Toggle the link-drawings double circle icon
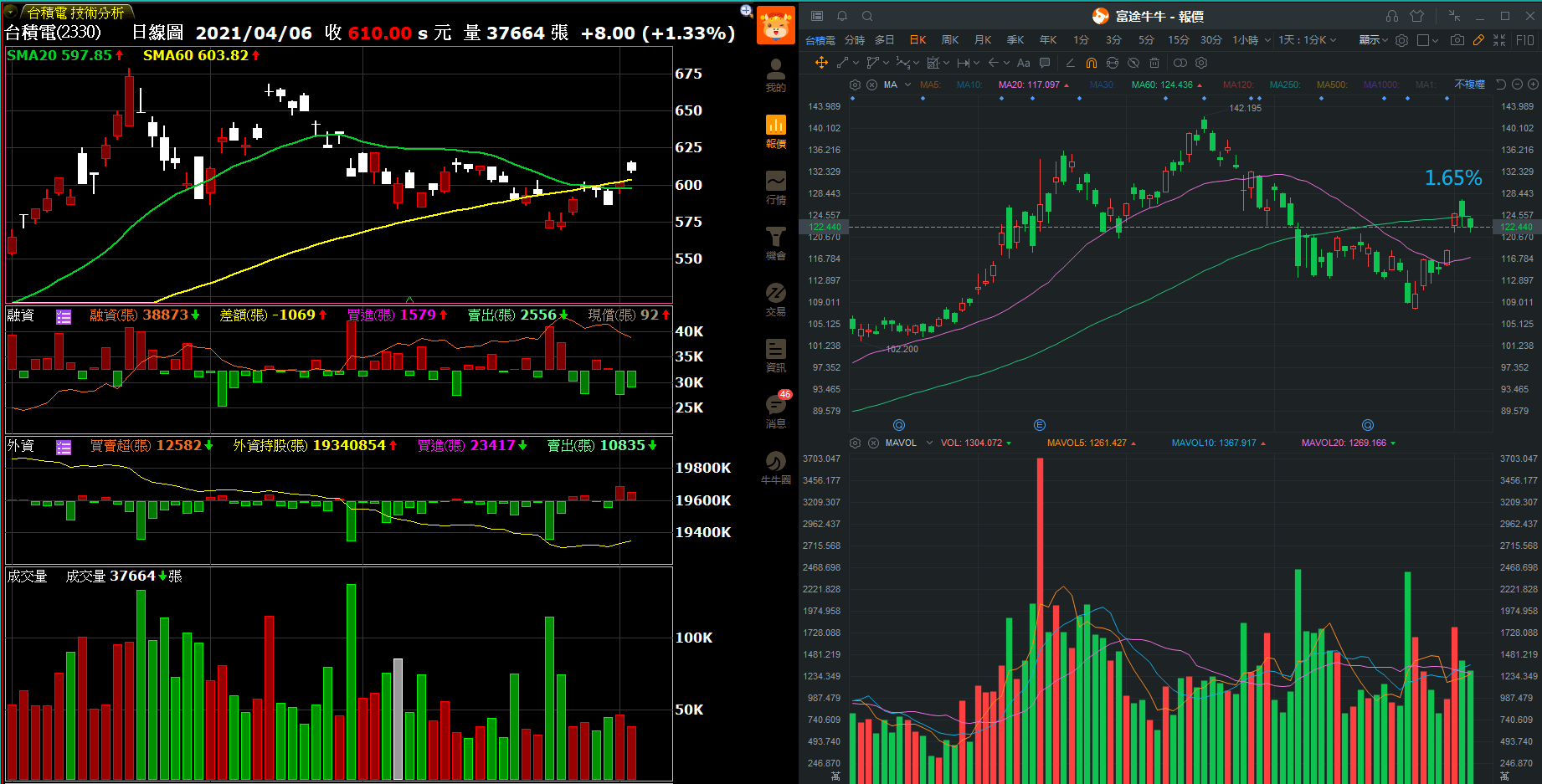This screenshot has width=1542, height=784. [1180, 63]
